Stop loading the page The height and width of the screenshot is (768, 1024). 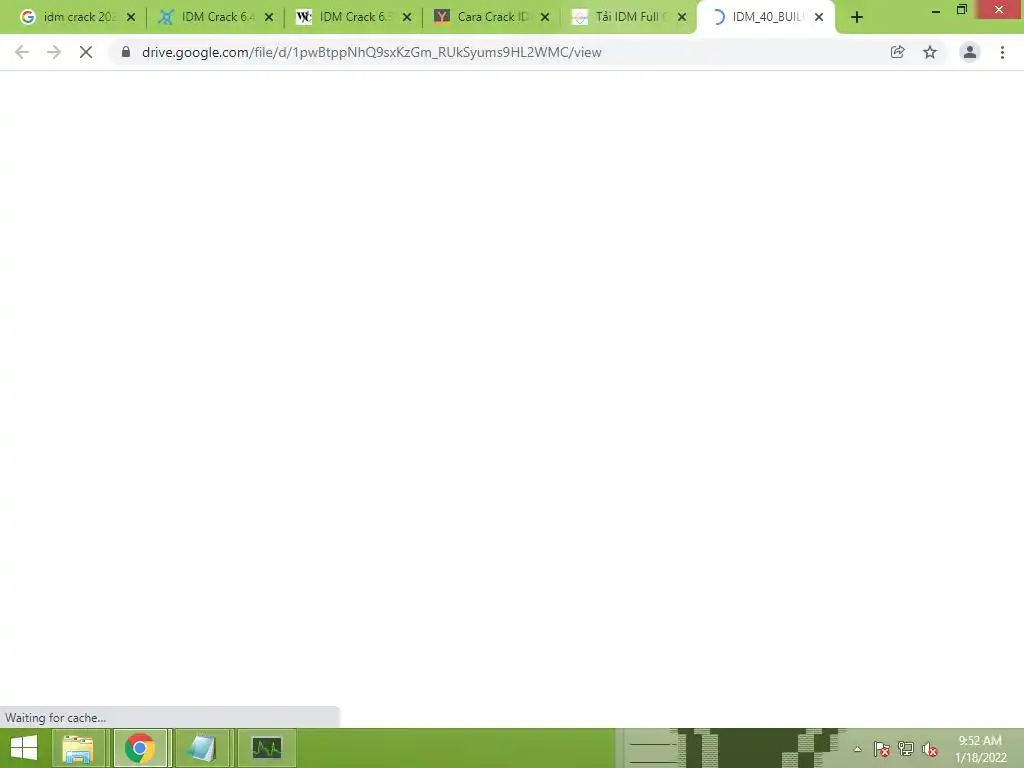click(86, 52)
